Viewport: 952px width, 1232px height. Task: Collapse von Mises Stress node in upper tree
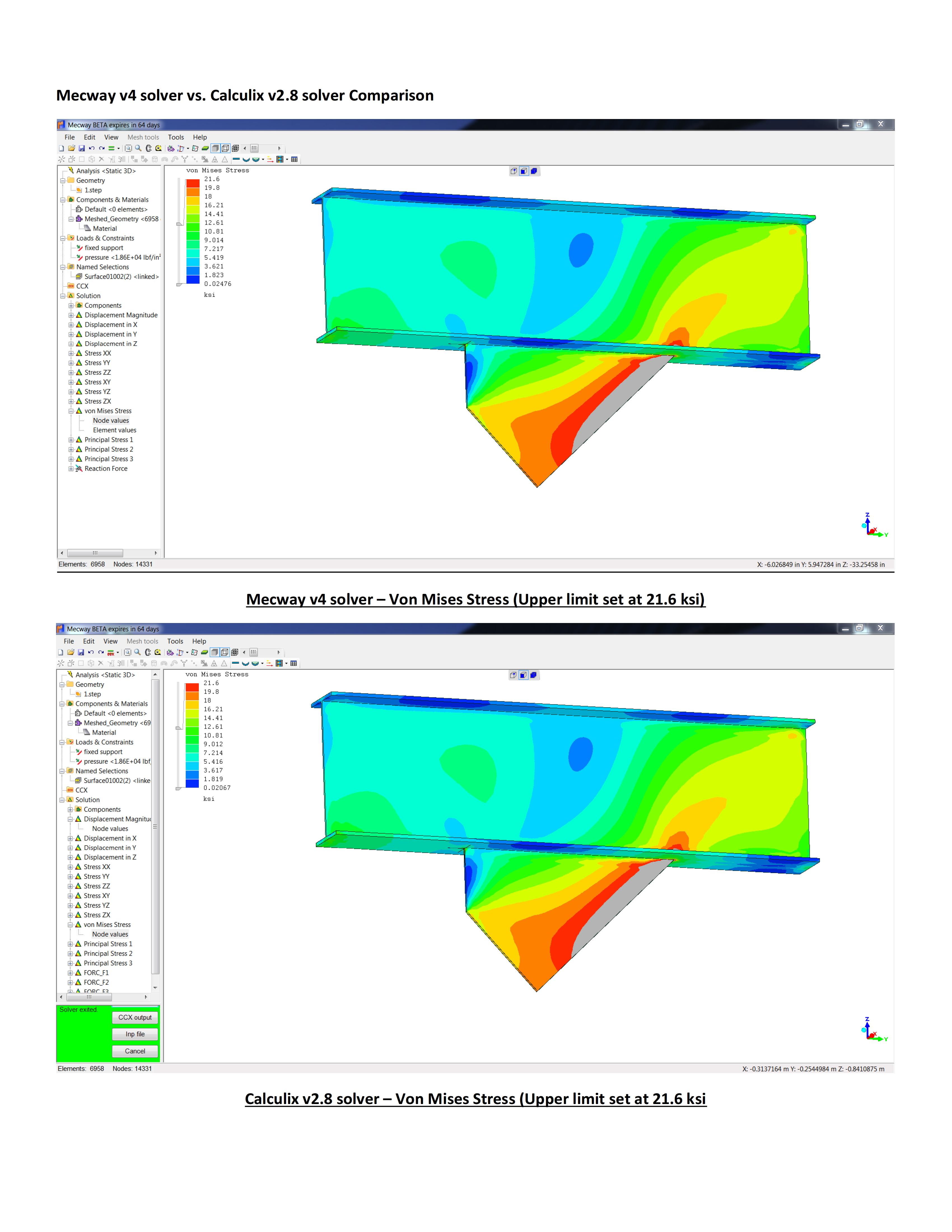click(71, 411)
